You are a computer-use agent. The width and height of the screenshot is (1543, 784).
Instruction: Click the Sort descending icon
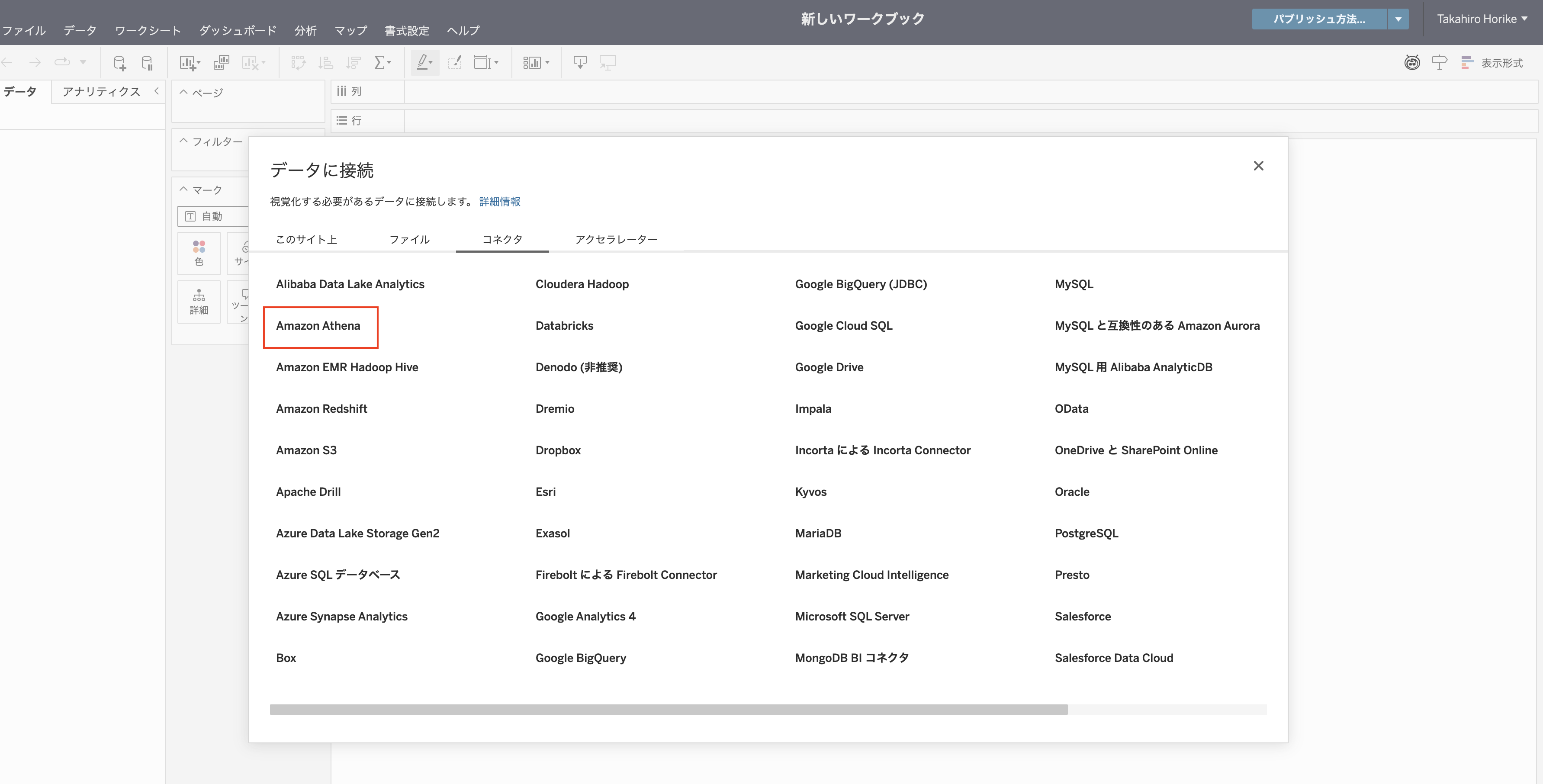point(354,62)
